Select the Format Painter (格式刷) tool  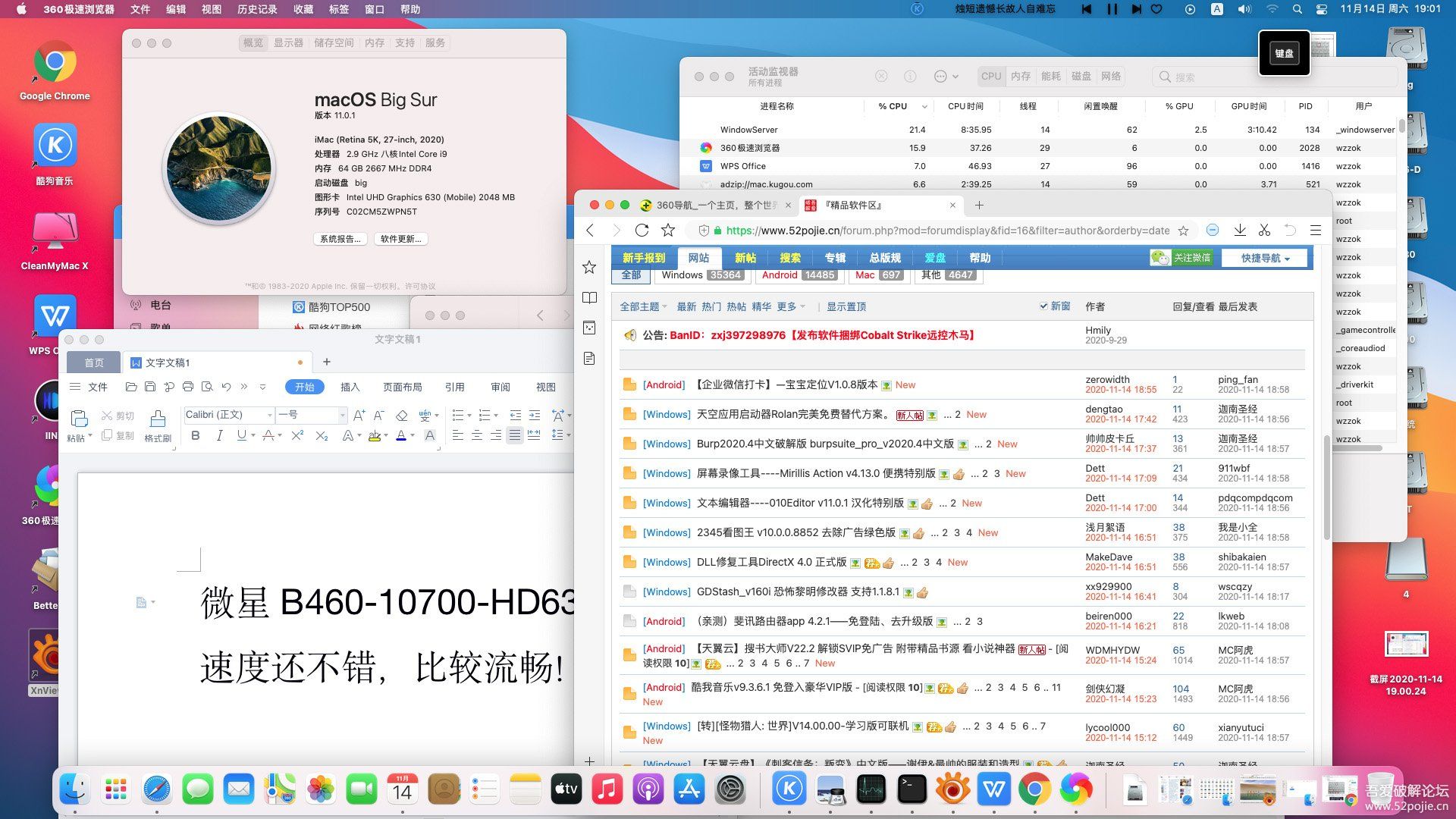pos(158,425)
